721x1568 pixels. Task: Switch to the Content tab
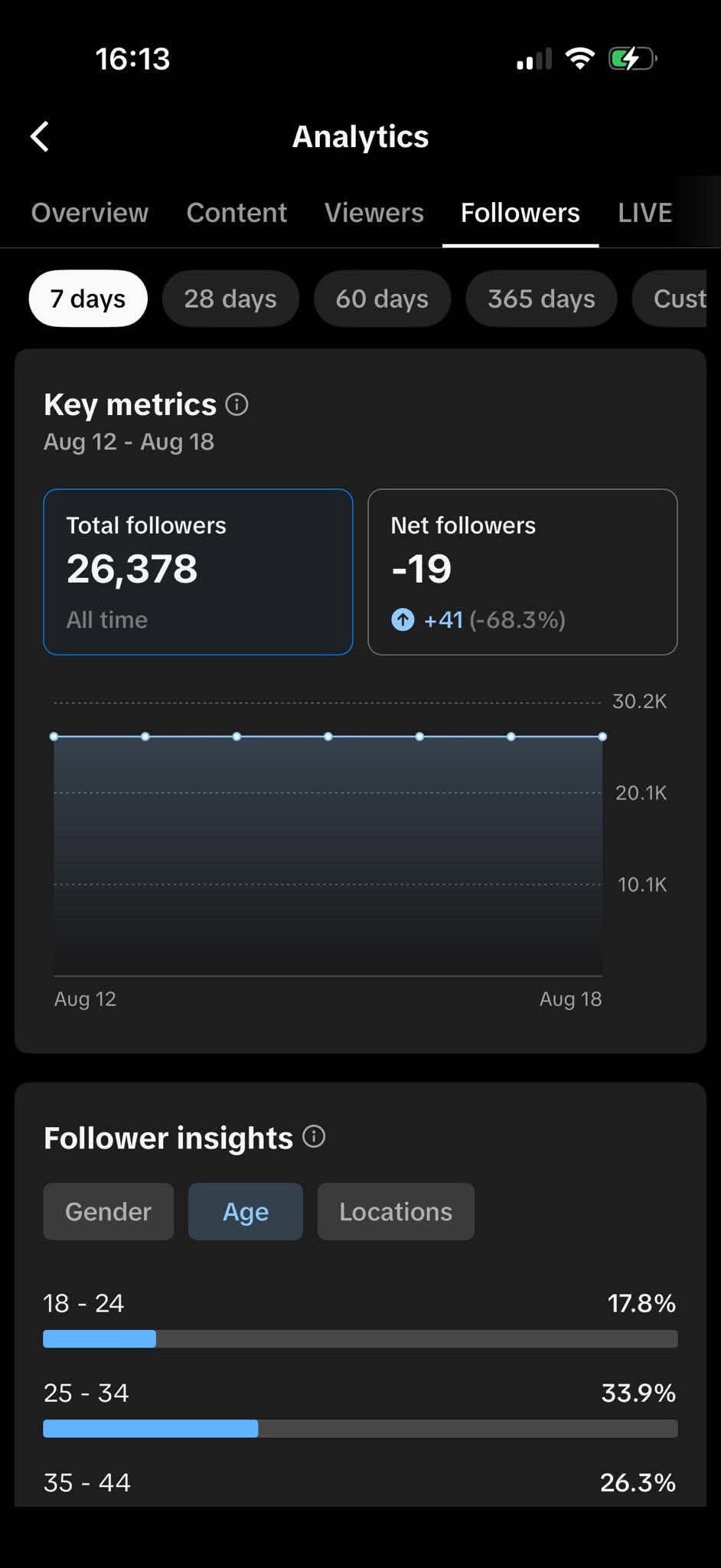[x=237, y=212]
